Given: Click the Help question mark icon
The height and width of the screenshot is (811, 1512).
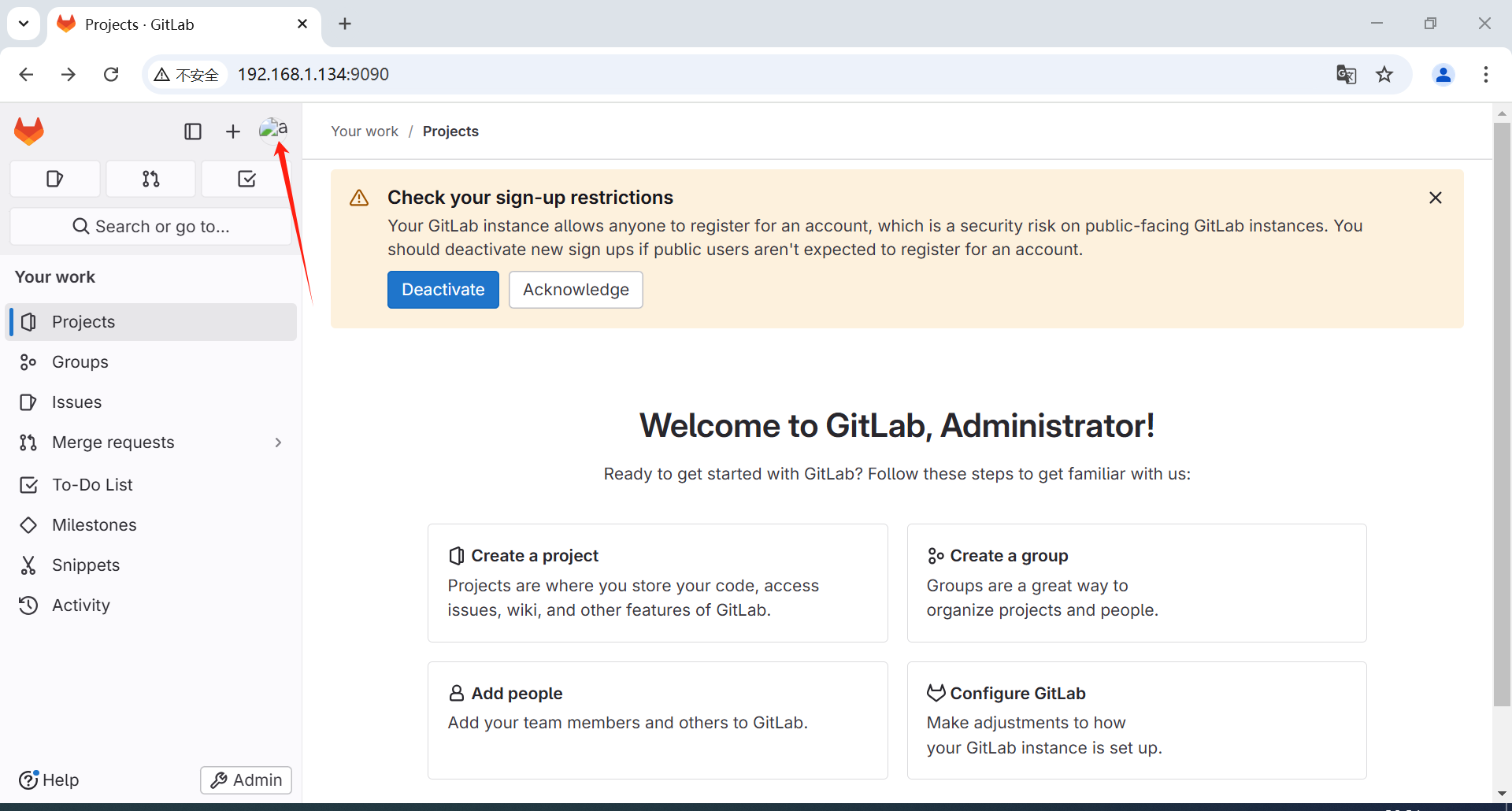Looking at the screenshot, I should coord(28,780).
